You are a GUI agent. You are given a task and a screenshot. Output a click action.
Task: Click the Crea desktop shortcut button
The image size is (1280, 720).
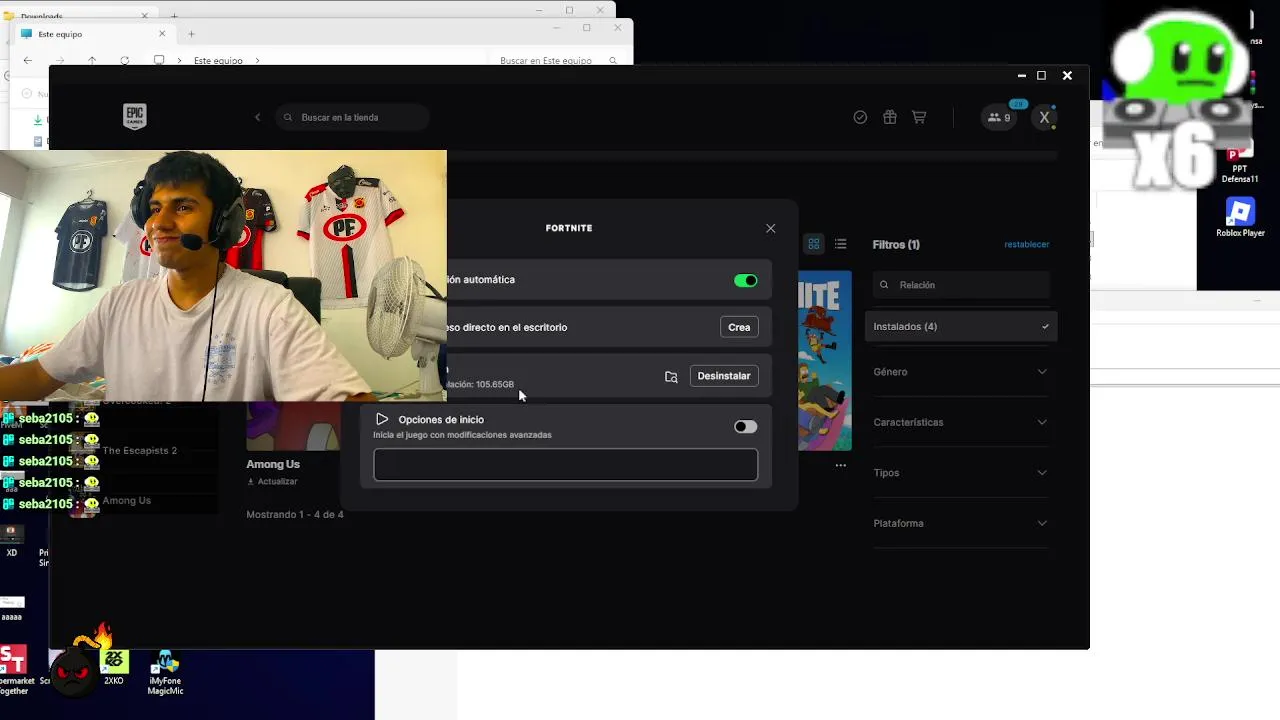pos(739,327)
